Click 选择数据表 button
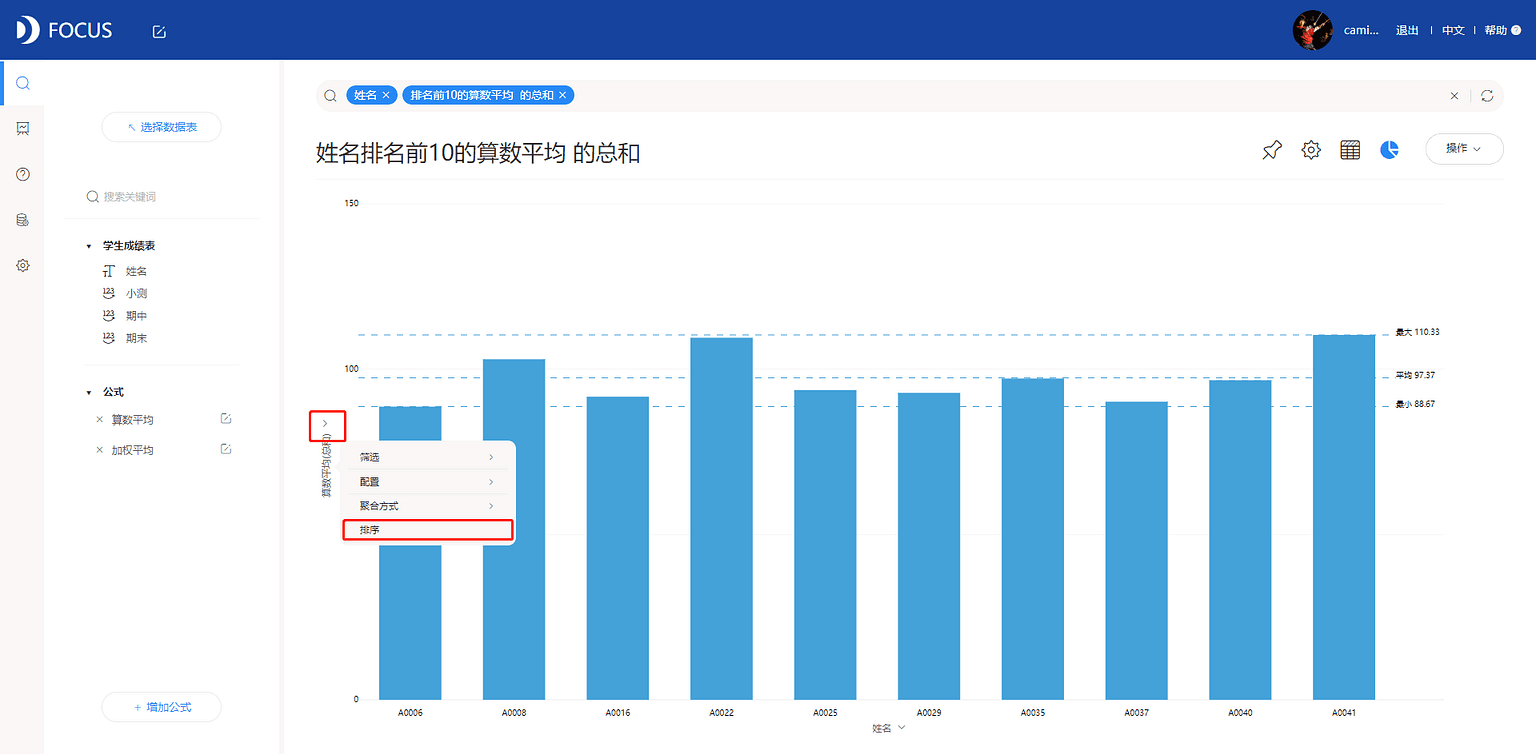 coord(161,127)
